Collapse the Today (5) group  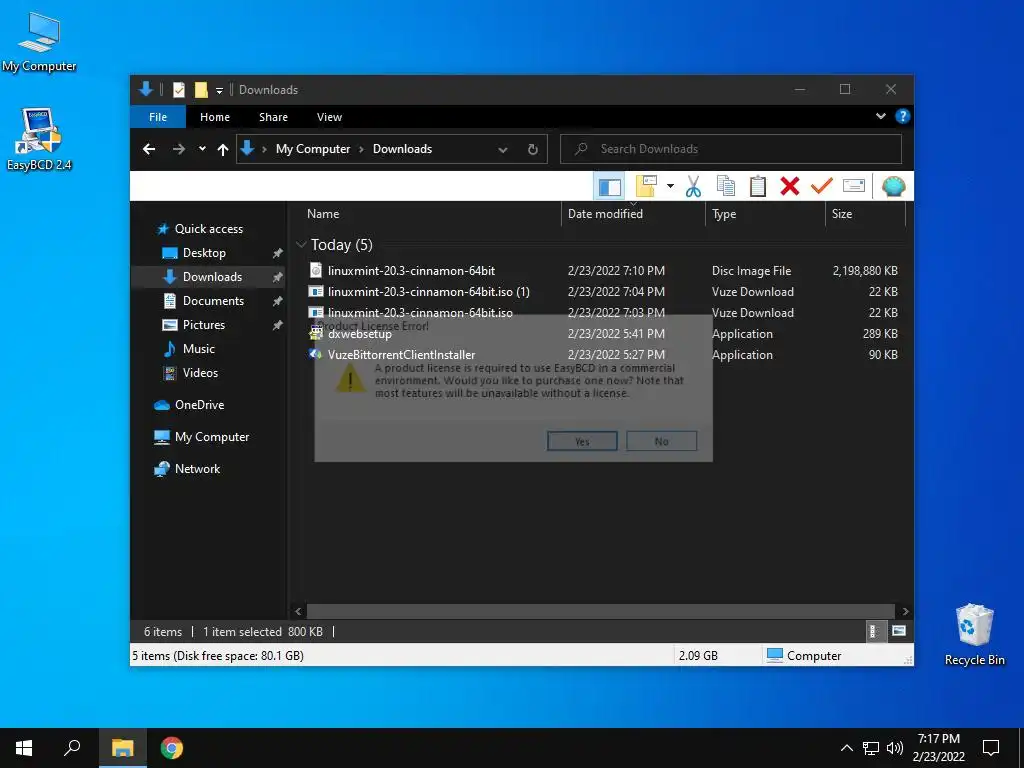pos(301,245)
